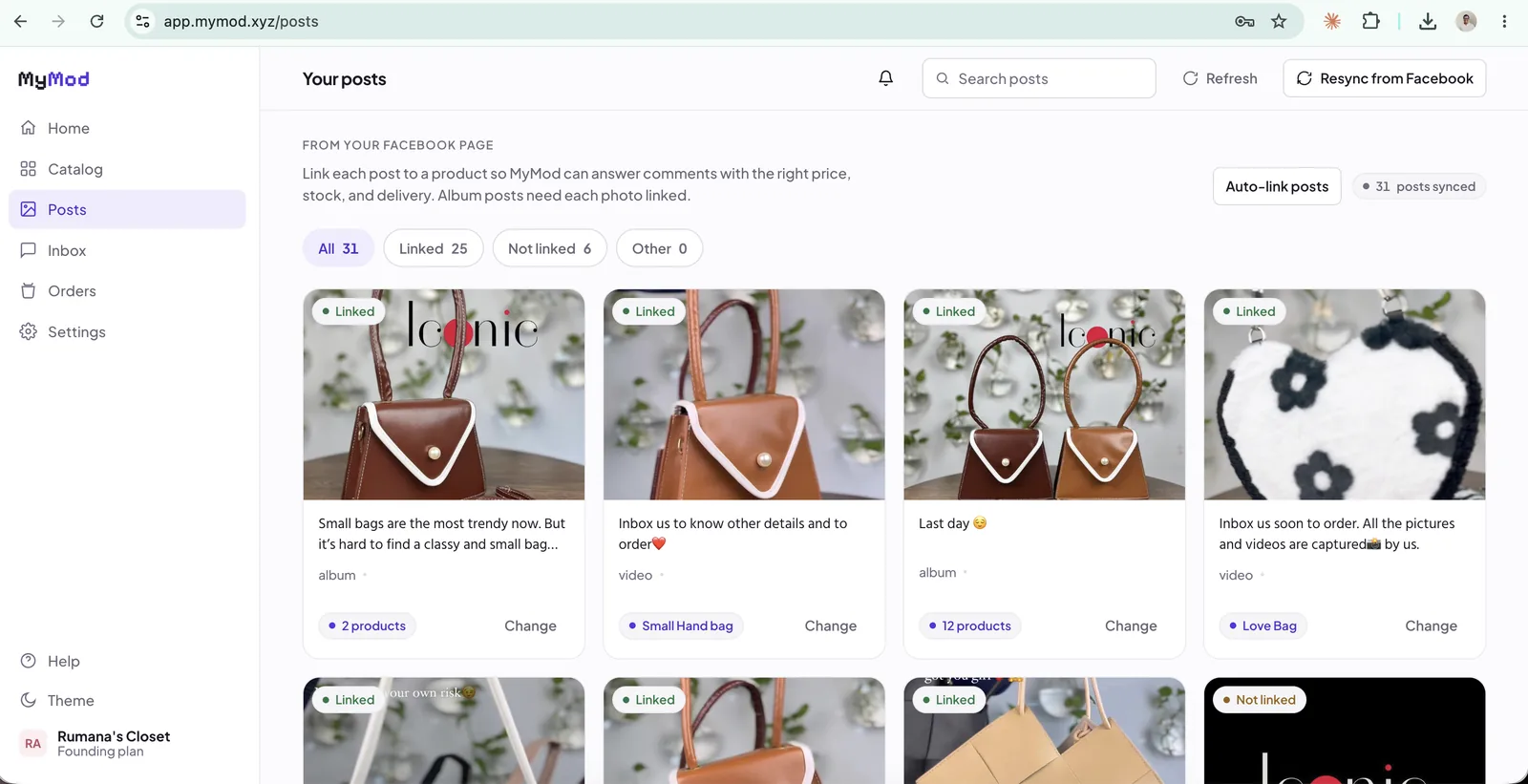Go forward in browser history
This screenshot has width=1528, height=784.
tap(58, 21)
